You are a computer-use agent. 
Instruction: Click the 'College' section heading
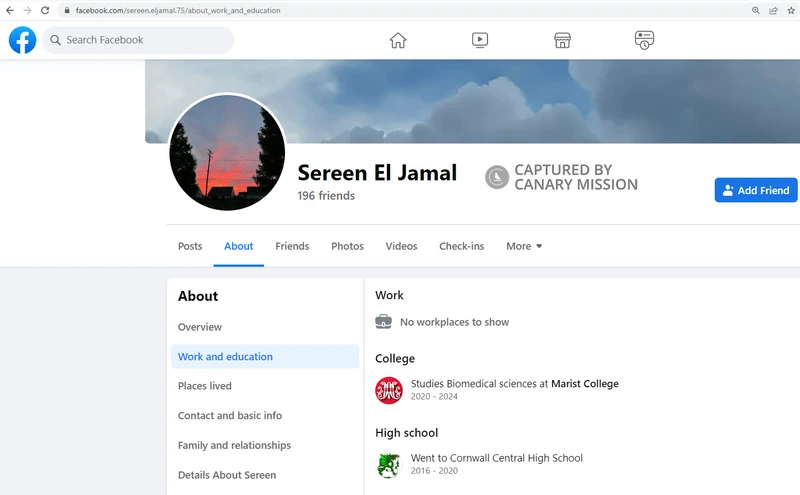pyautogui.click(x=395, y=359)
